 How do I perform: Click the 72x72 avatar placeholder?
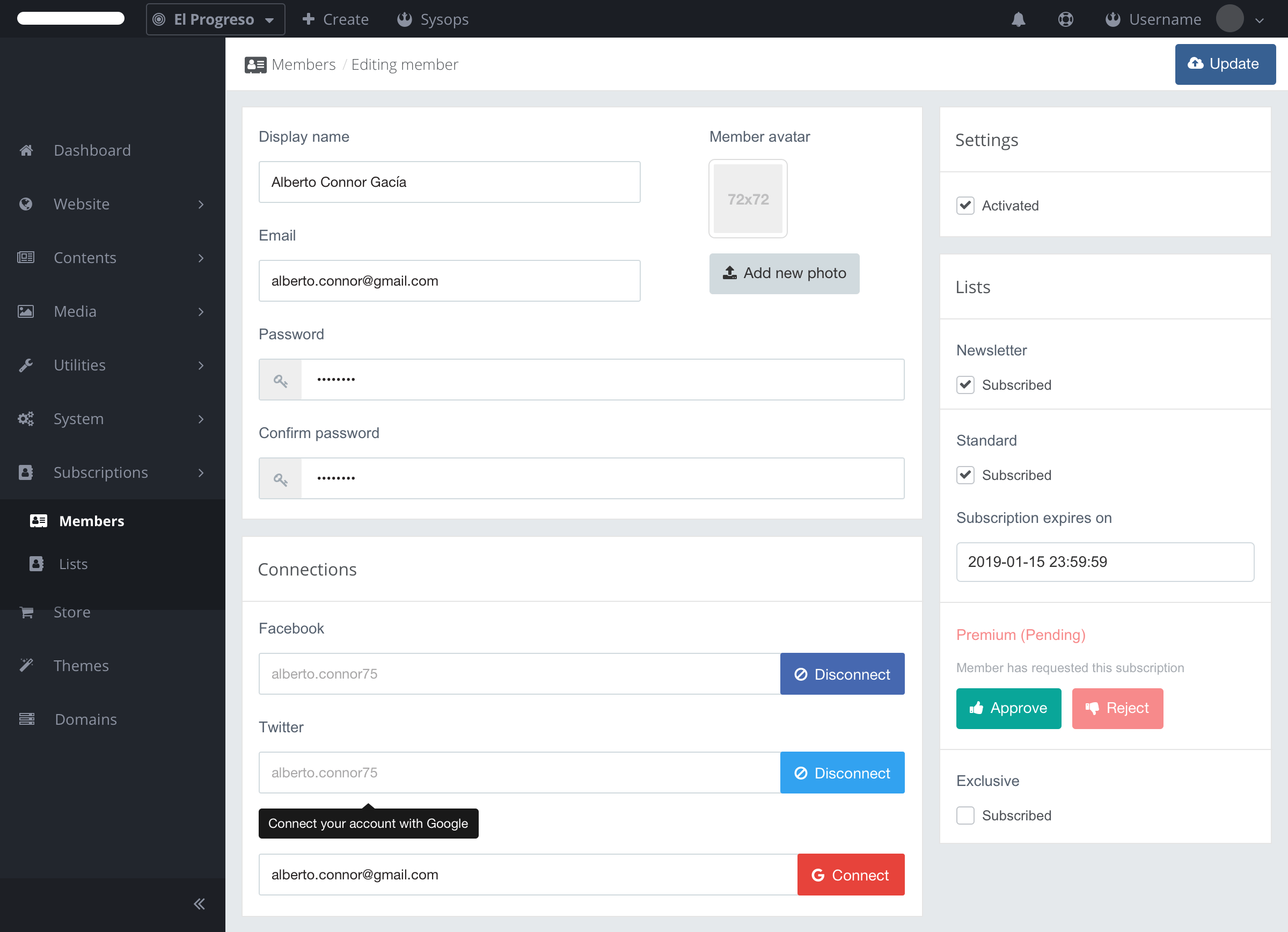[748, 199]
